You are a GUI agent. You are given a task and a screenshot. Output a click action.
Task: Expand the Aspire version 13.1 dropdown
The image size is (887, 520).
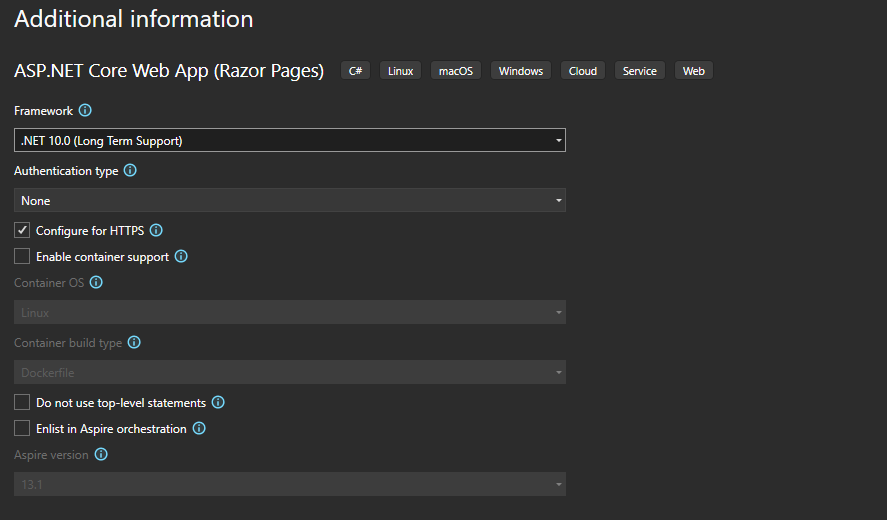tap(290, 485)
